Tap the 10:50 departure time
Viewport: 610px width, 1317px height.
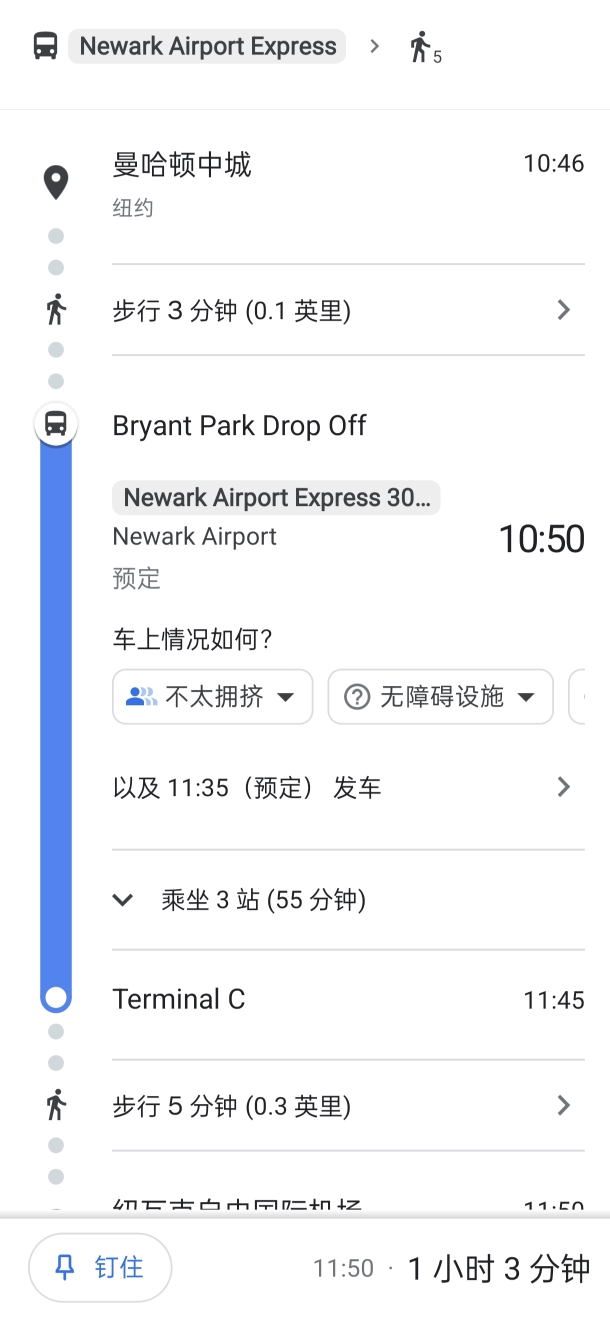coord(541,539)
